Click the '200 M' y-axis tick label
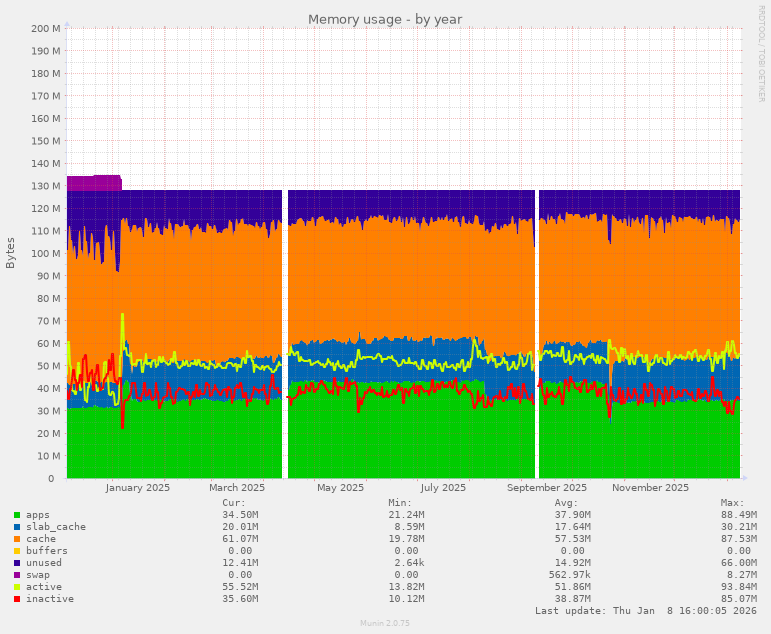Viewport: 771px width, 634px height. click(x=46, y=29)
